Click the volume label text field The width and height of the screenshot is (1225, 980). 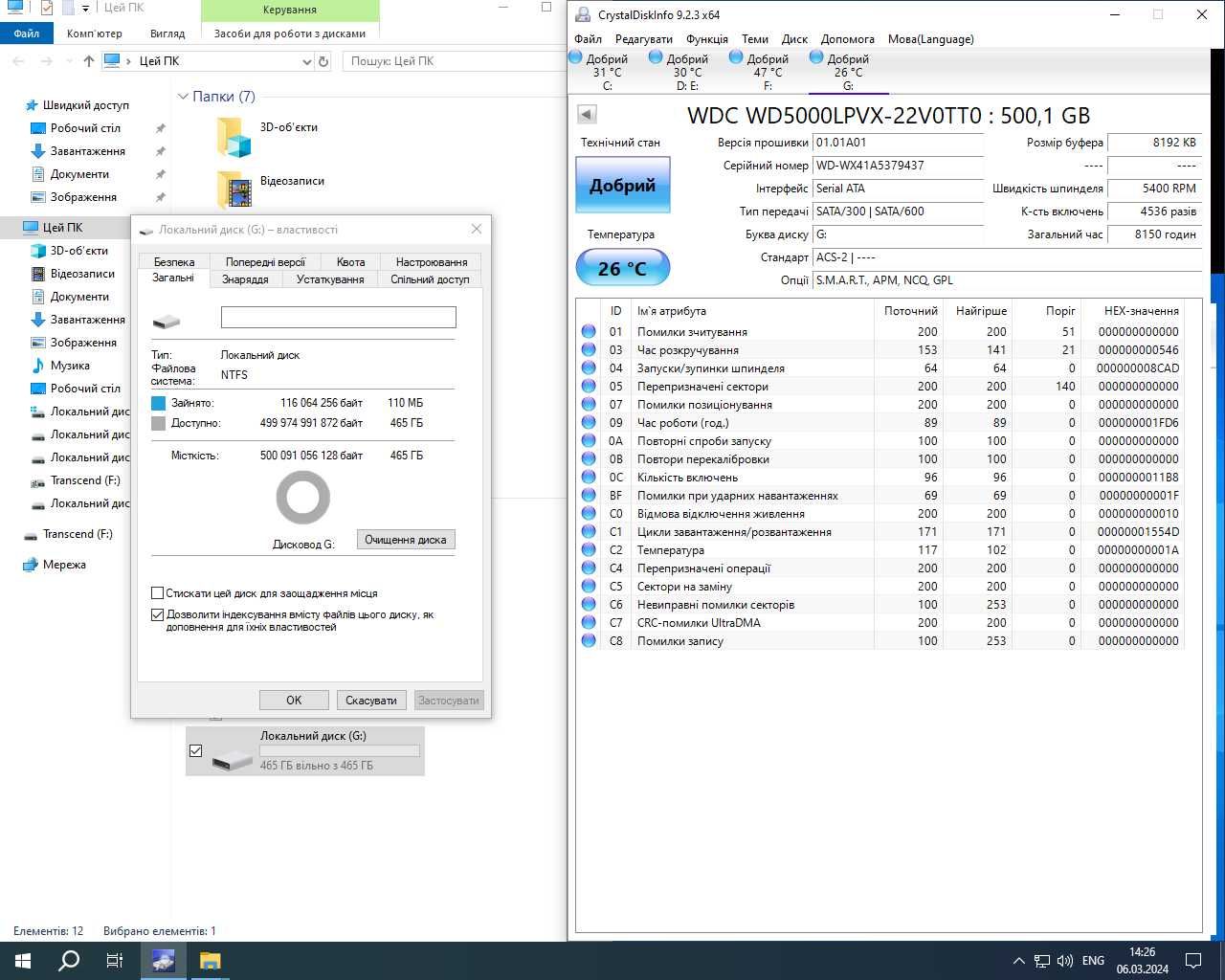pyautogui.click(x=338, y=317)
